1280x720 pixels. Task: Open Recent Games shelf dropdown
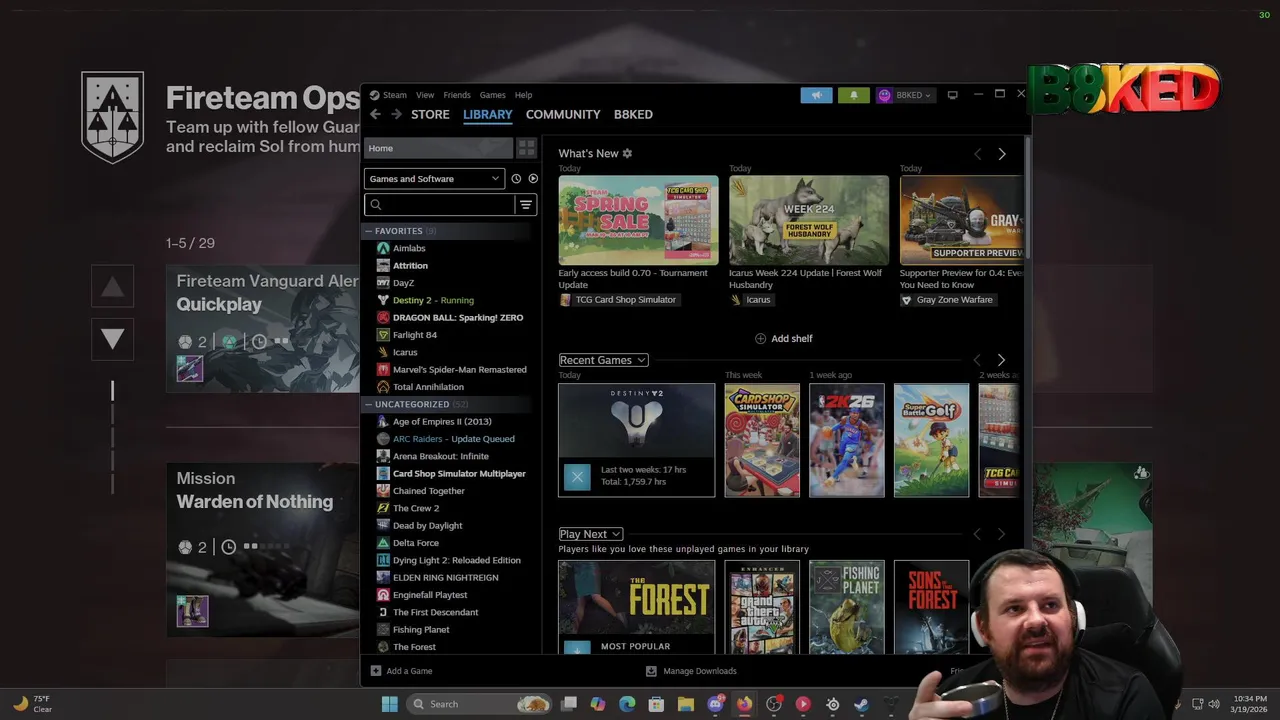603,360
